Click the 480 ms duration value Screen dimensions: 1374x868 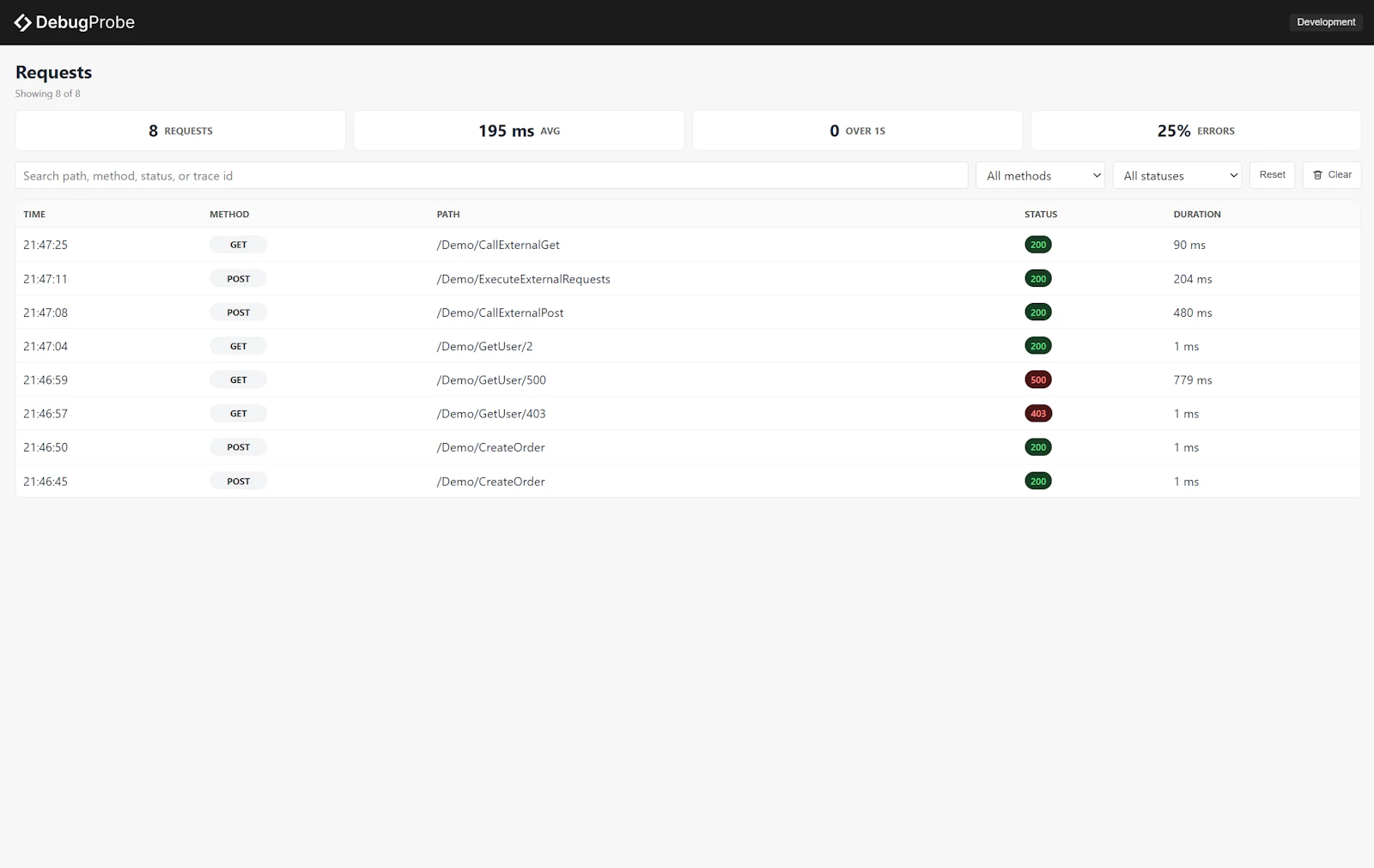coord(1193,313)
